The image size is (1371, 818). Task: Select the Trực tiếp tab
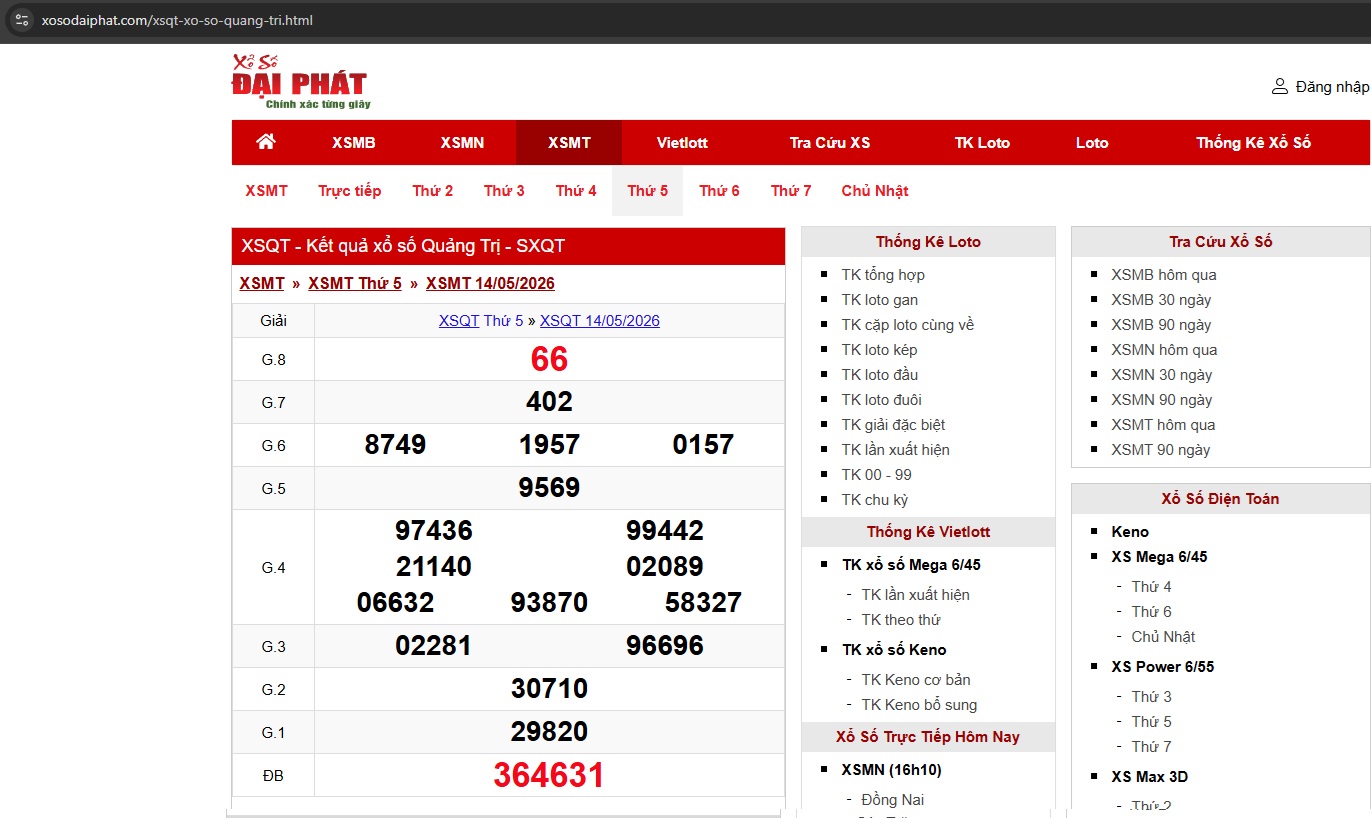(350, 191)
